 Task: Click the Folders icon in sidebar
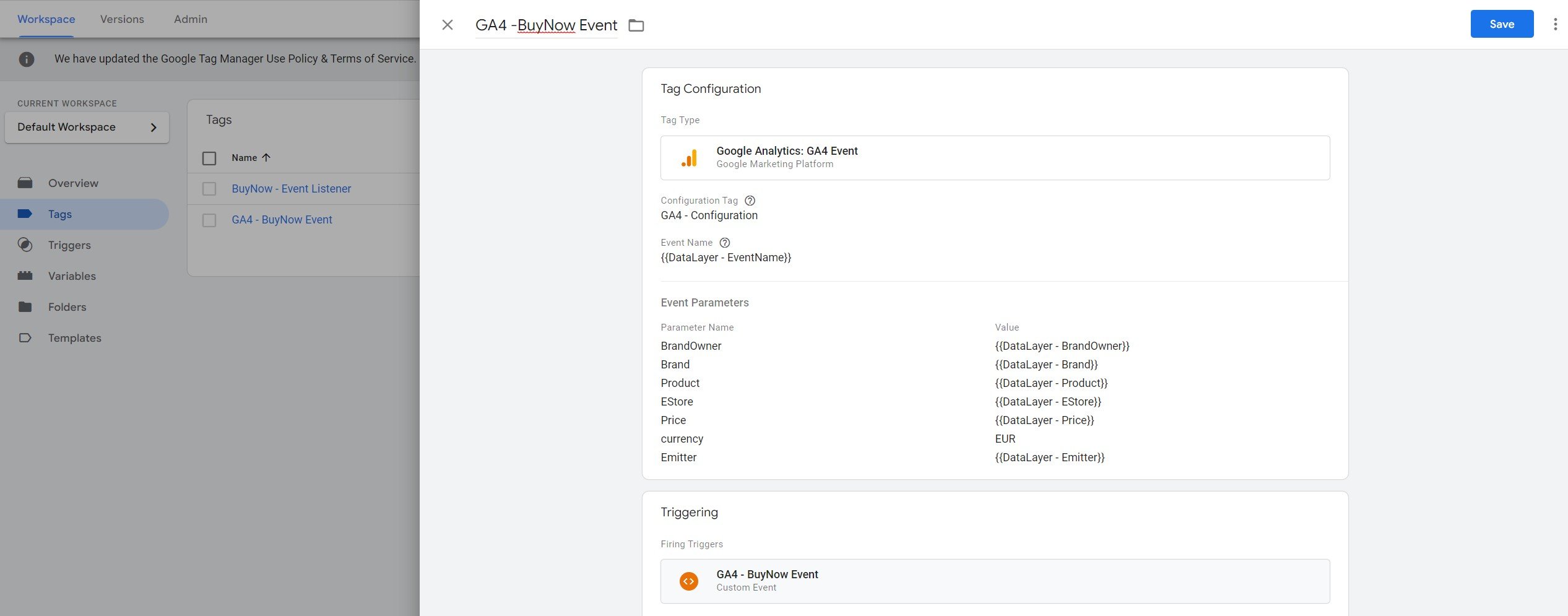(25, 306)
